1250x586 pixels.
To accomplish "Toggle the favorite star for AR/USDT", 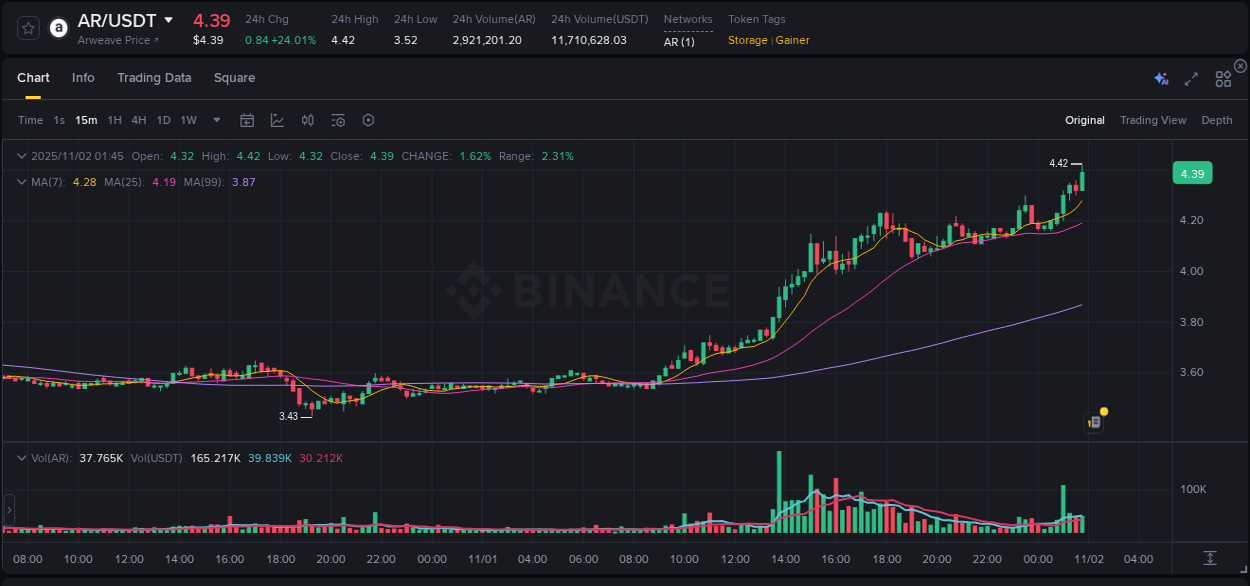I will (x=27, y=27).
